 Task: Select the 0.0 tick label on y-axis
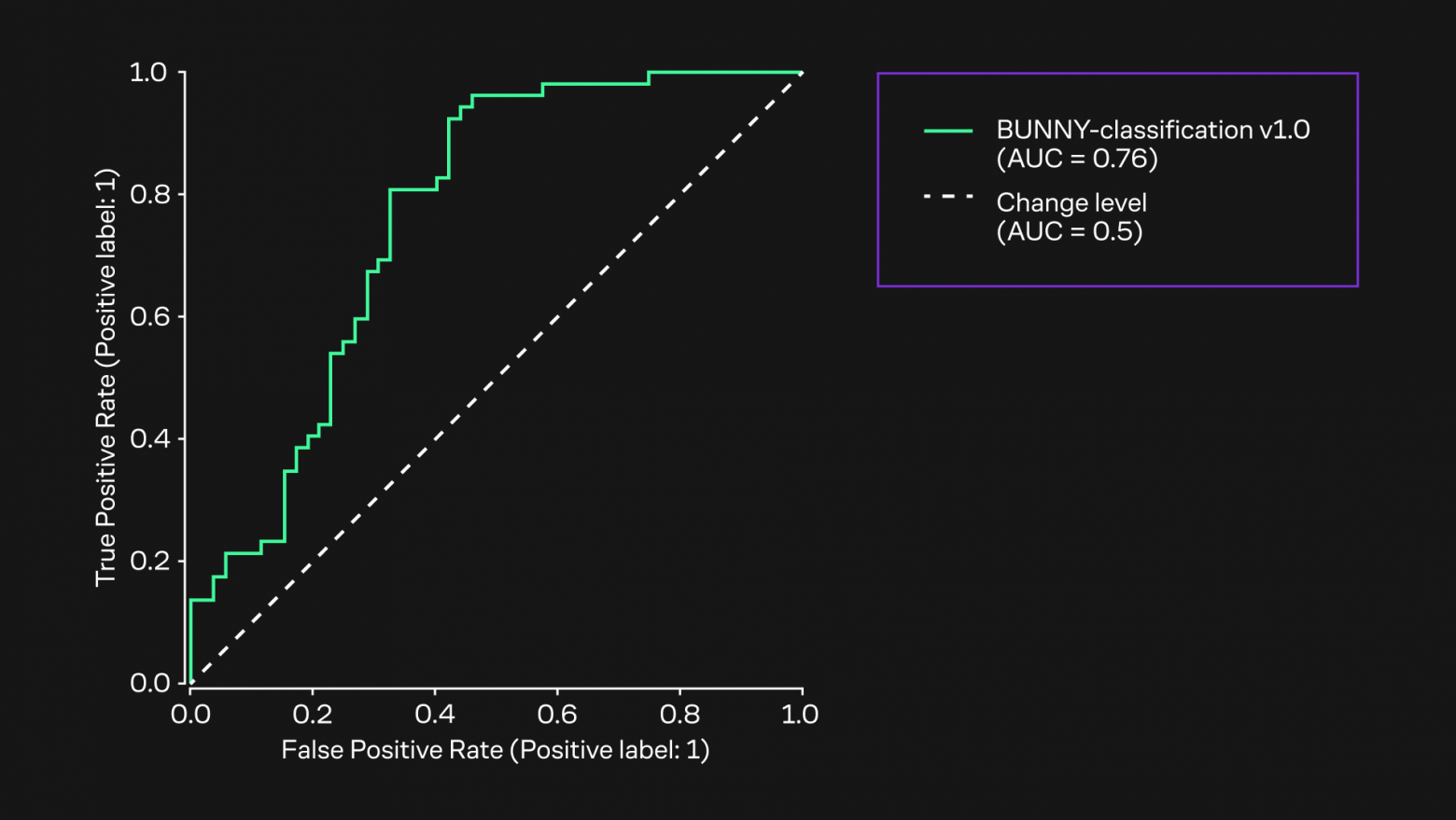149,684
